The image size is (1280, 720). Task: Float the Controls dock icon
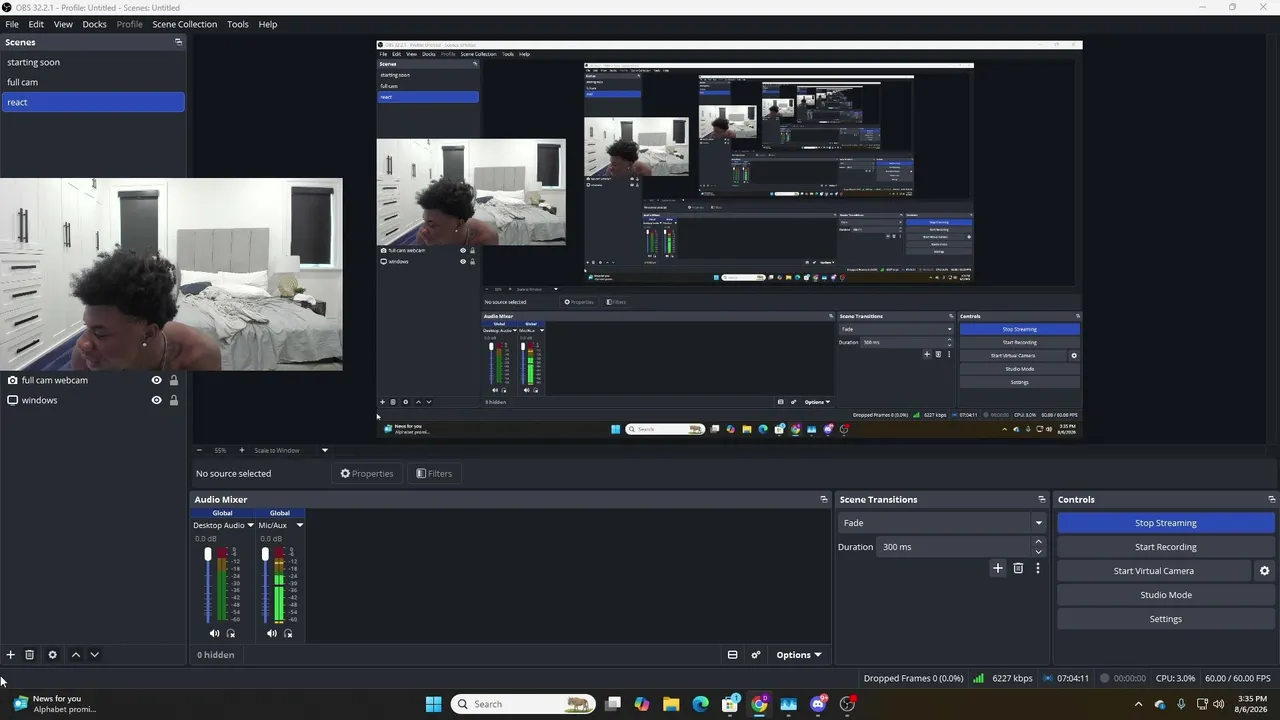tap(1272, 499)
